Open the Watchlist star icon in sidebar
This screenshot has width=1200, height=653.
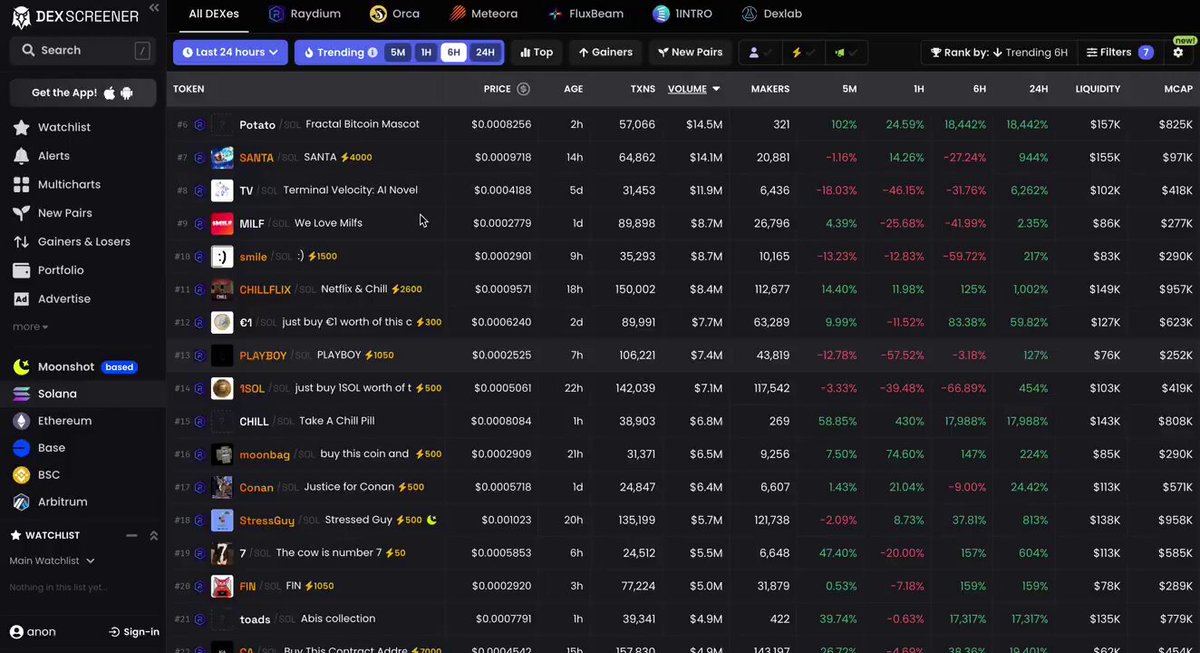click(21, 128)
